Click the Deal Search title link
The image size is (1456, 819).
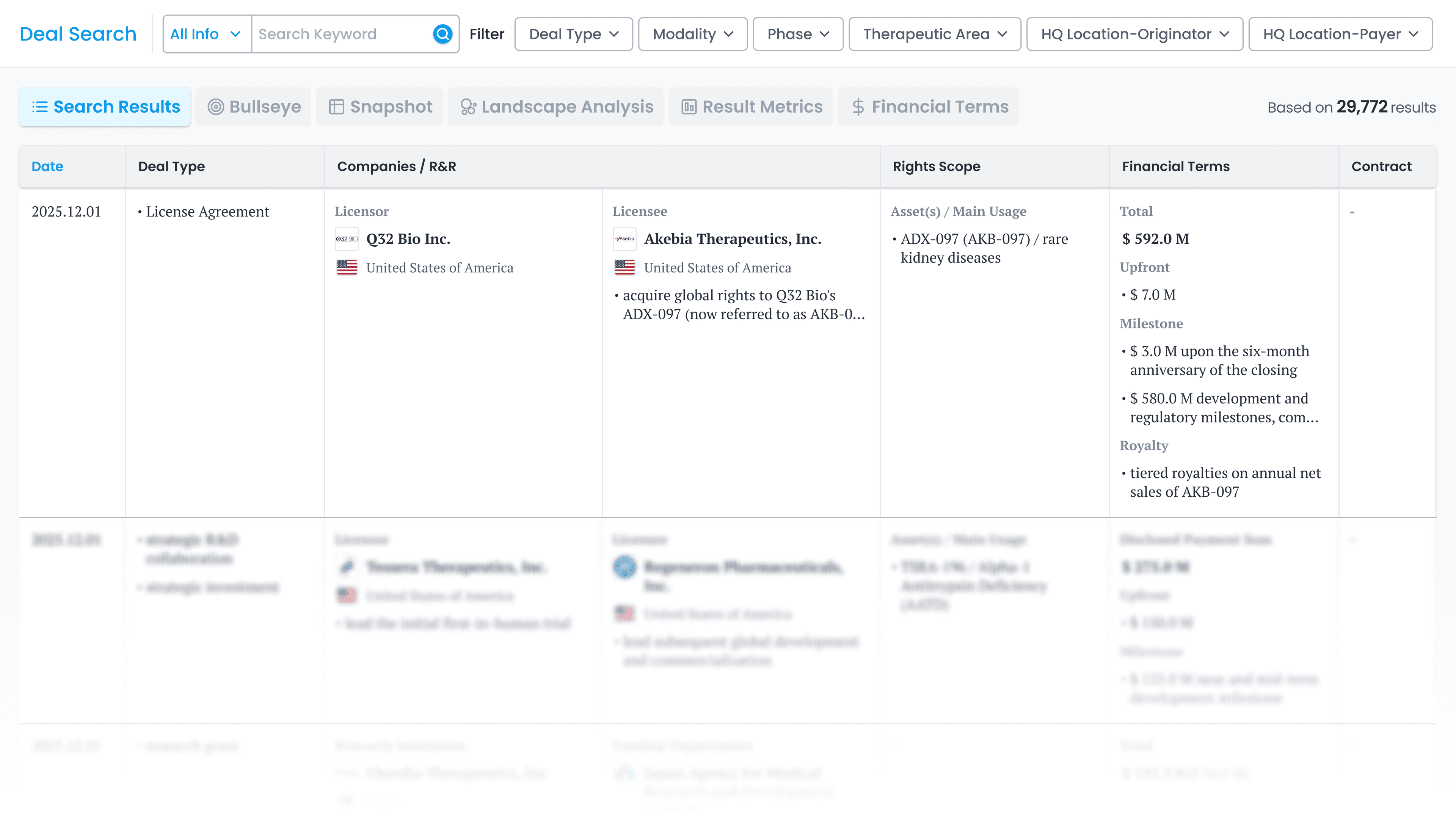pos(78,34)
